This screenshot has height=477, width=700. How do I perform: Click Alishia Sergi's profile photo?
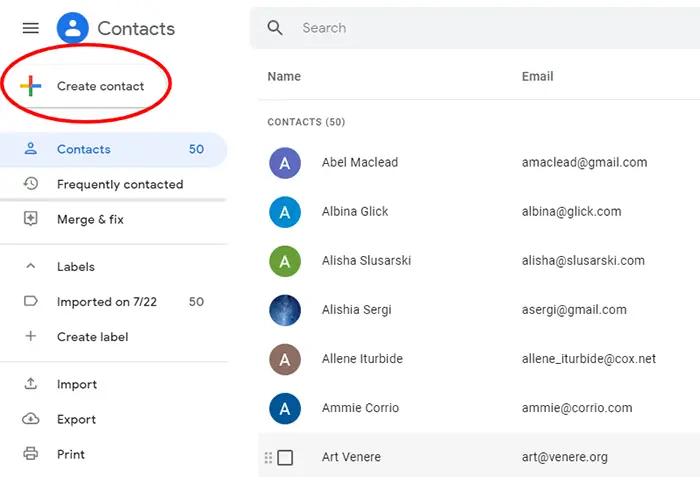285,310
